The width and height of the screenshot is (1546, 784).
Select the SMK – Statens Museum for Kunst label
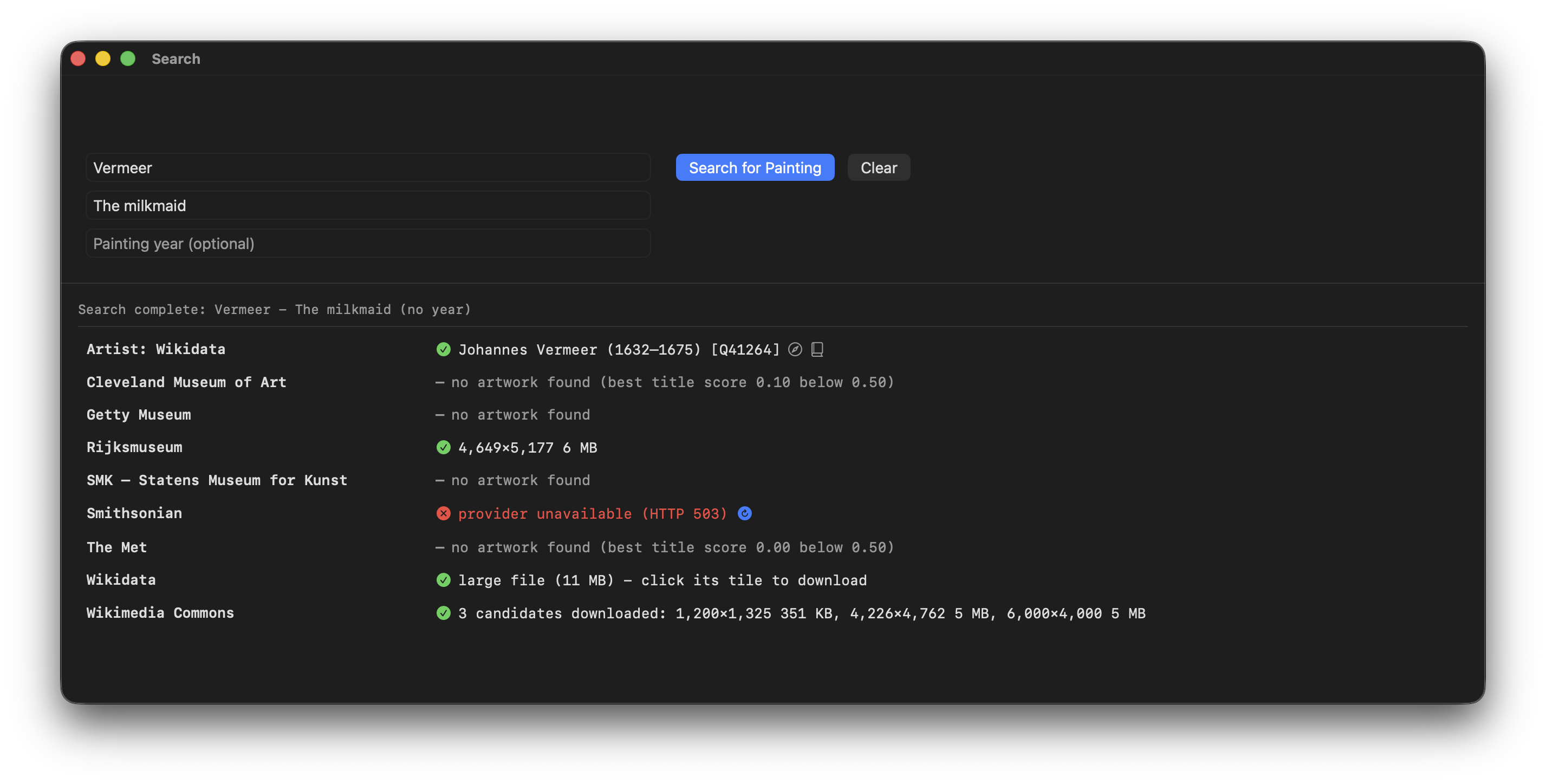[217, 480]
